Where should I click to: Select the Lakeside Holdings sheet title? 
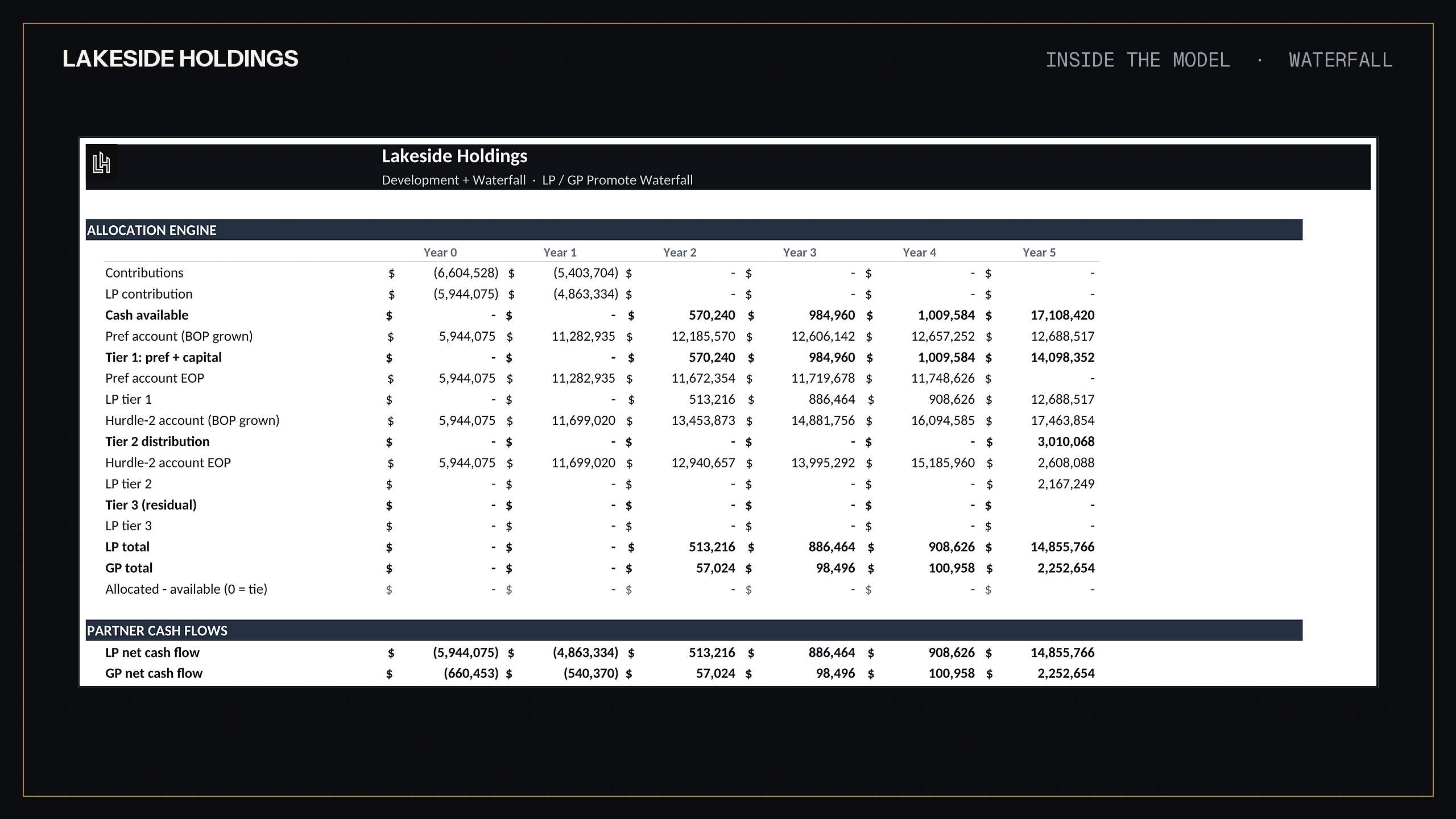(x=454, y=156)
